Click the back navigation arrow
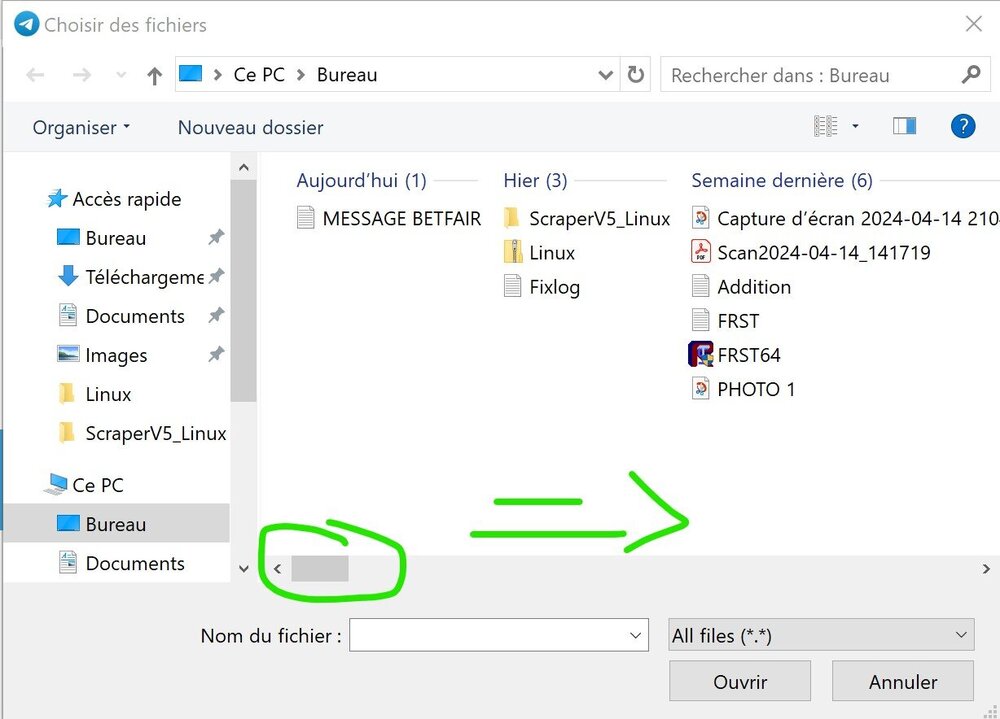 coord(35,76)
